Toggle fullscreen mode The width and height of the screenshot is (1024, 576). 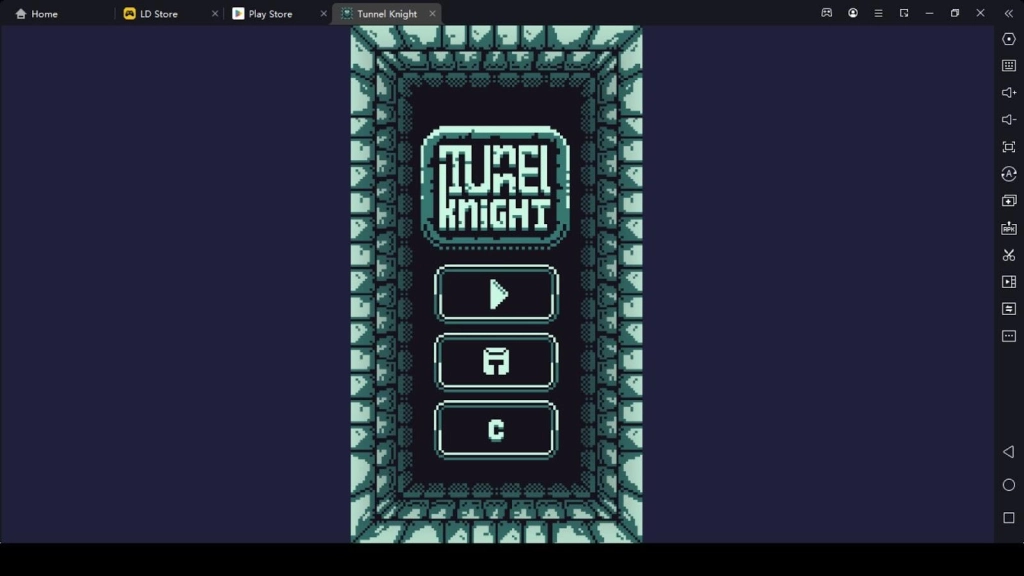coord(1009,146)
